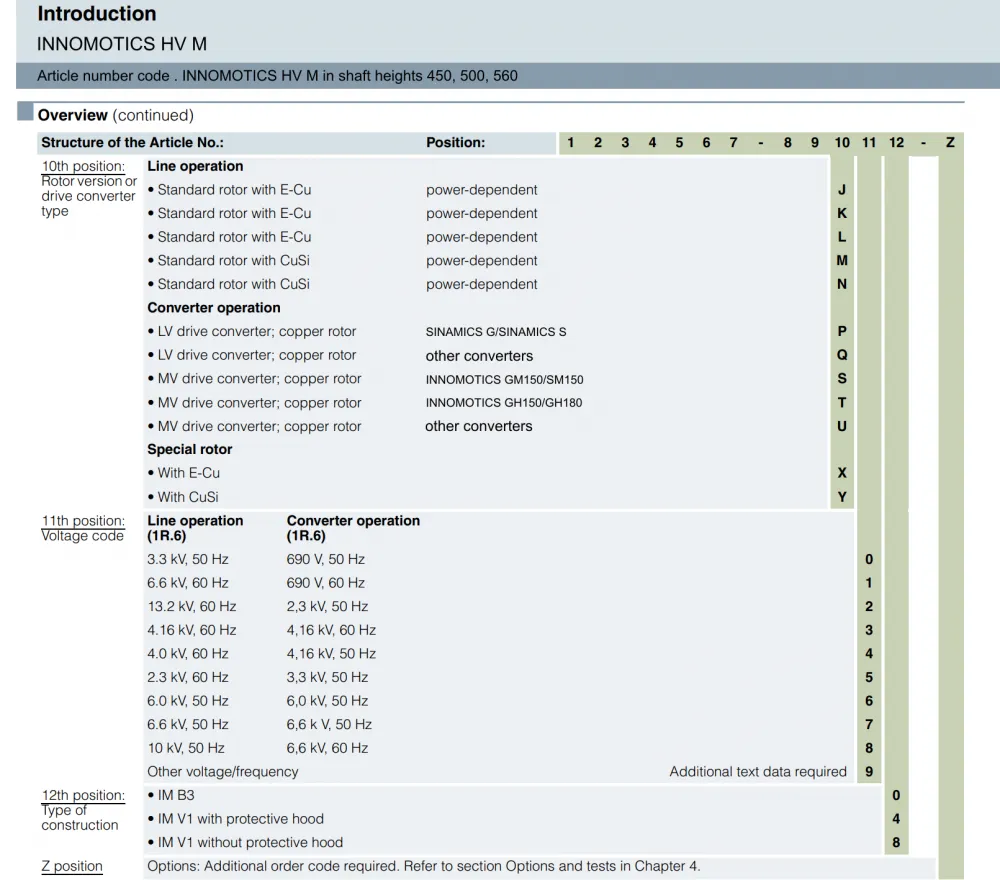Click position header number '10'

coord(842,143)
